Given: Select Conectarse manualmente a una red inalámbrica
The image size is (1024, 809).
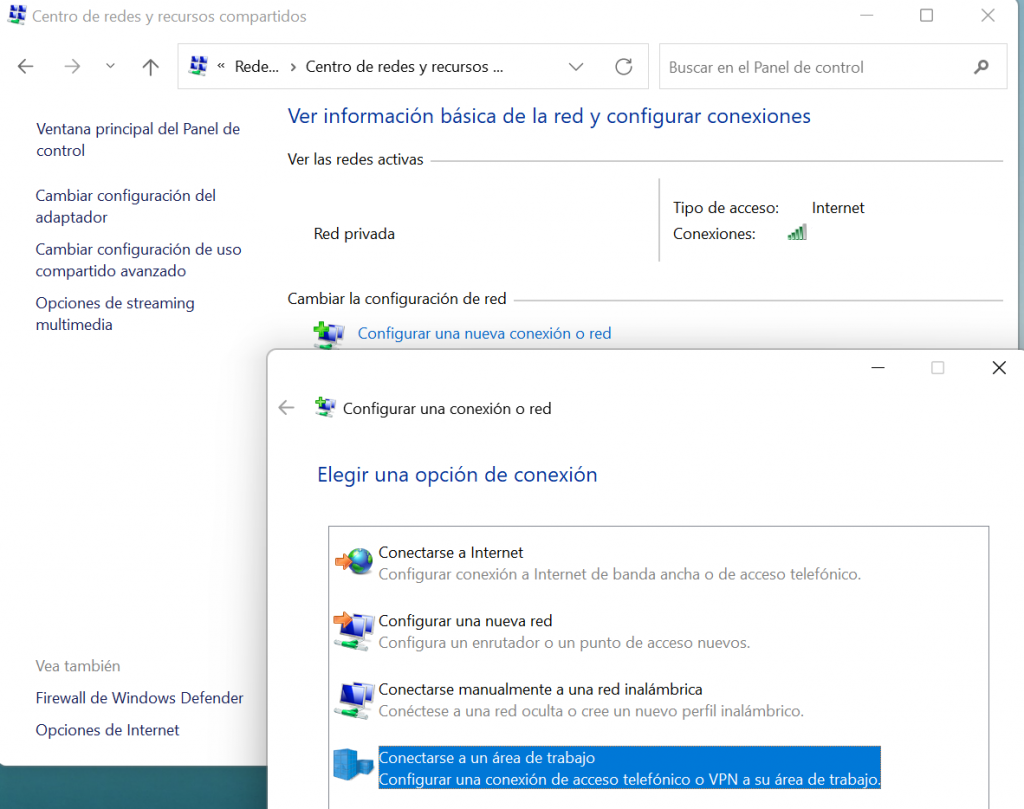Looking at the screenshot, I should click(x=540, y=690).
